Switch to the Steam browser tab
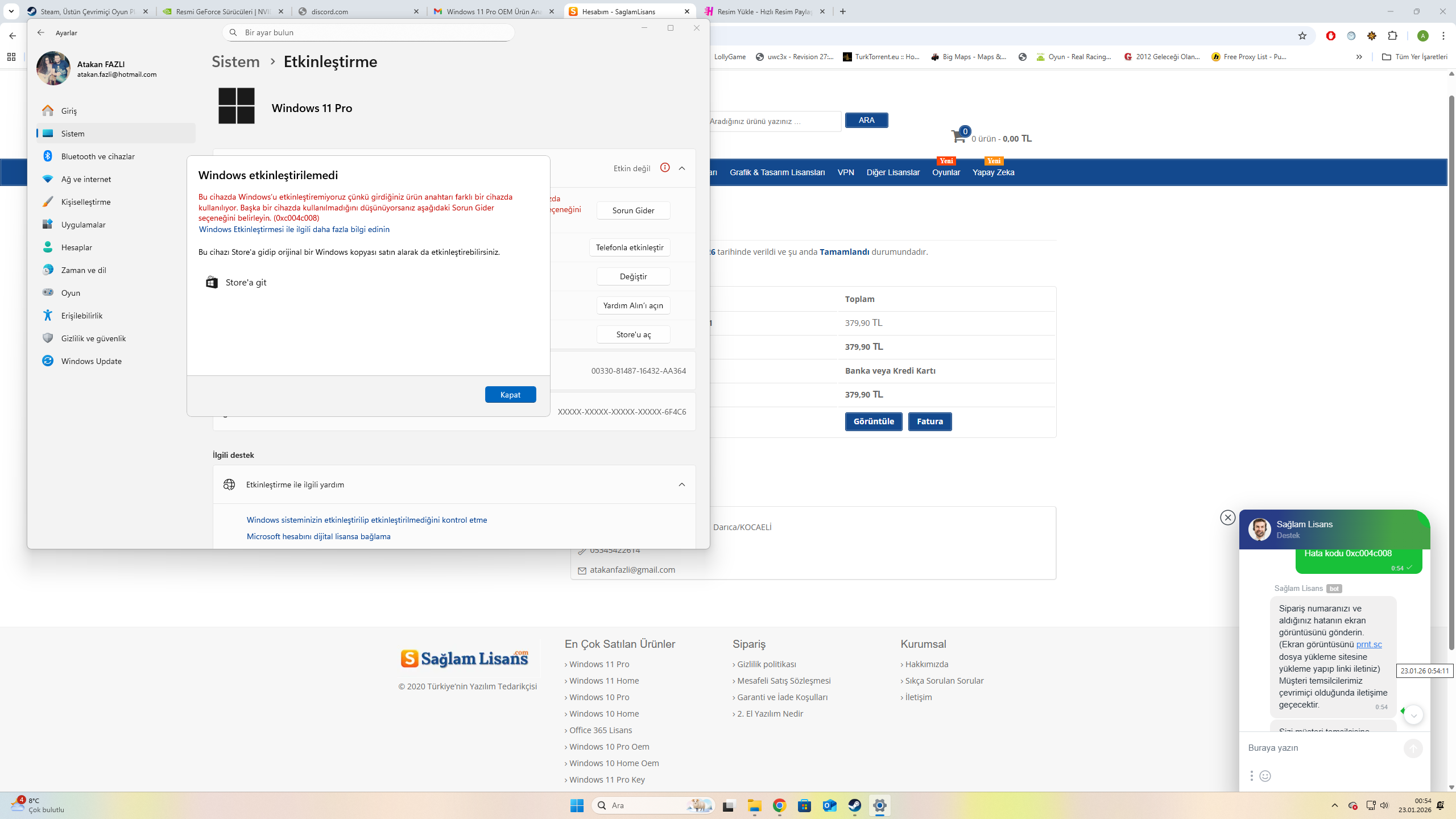1456x819 pixels. [x=88, y=11]
